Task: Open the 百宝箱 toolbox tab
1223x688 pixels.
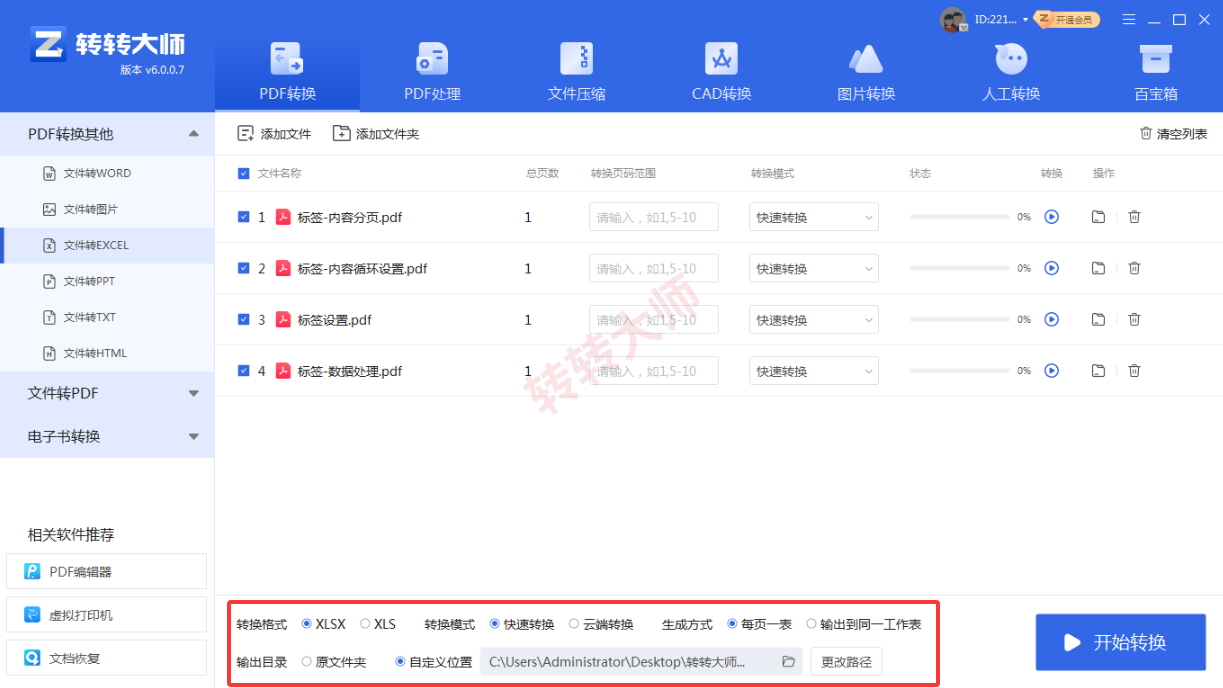Action: (1156, 71)
